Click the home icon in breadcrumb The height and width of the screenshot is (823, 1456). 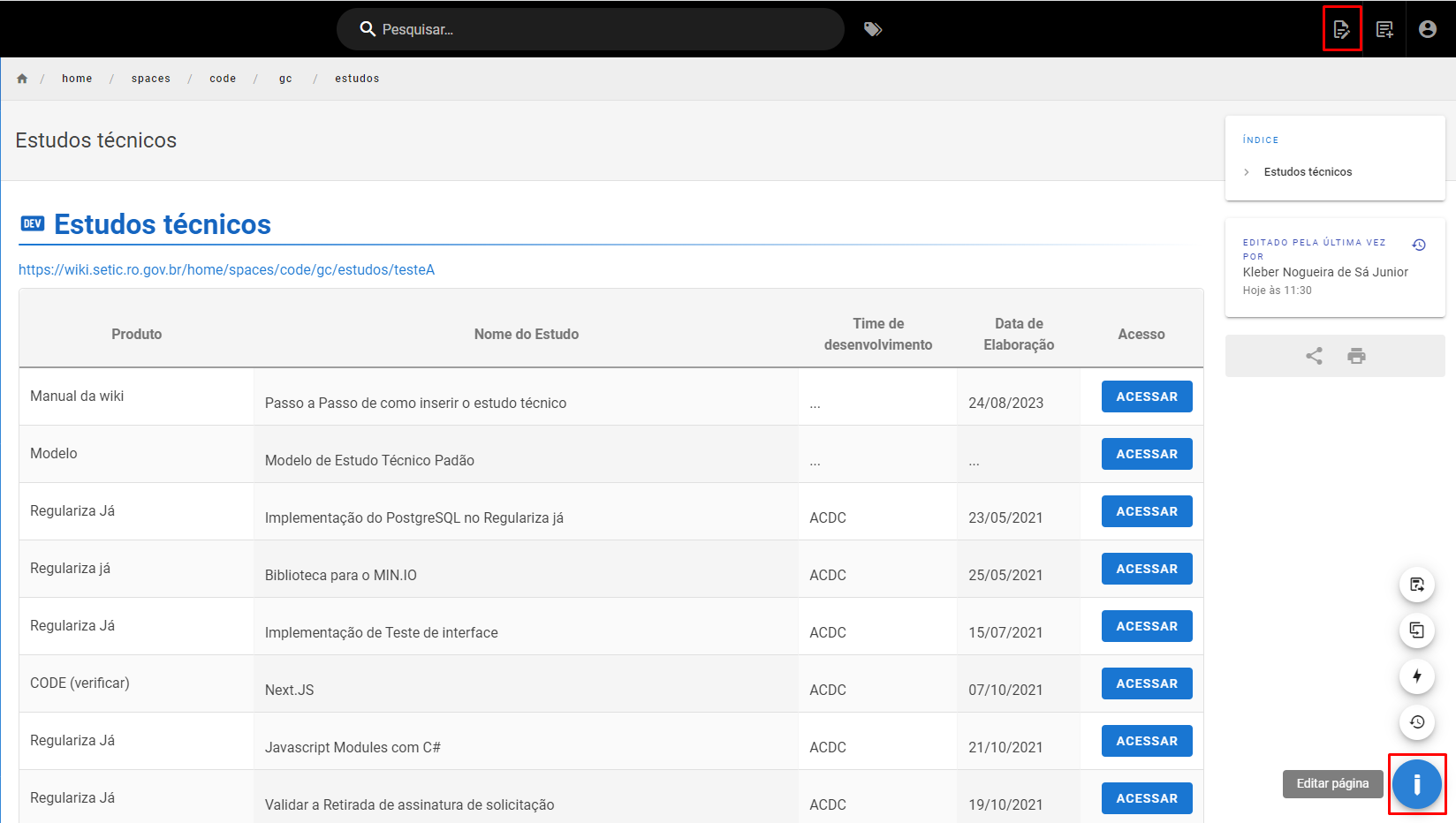pyautogui.click(x=22, y=79)
